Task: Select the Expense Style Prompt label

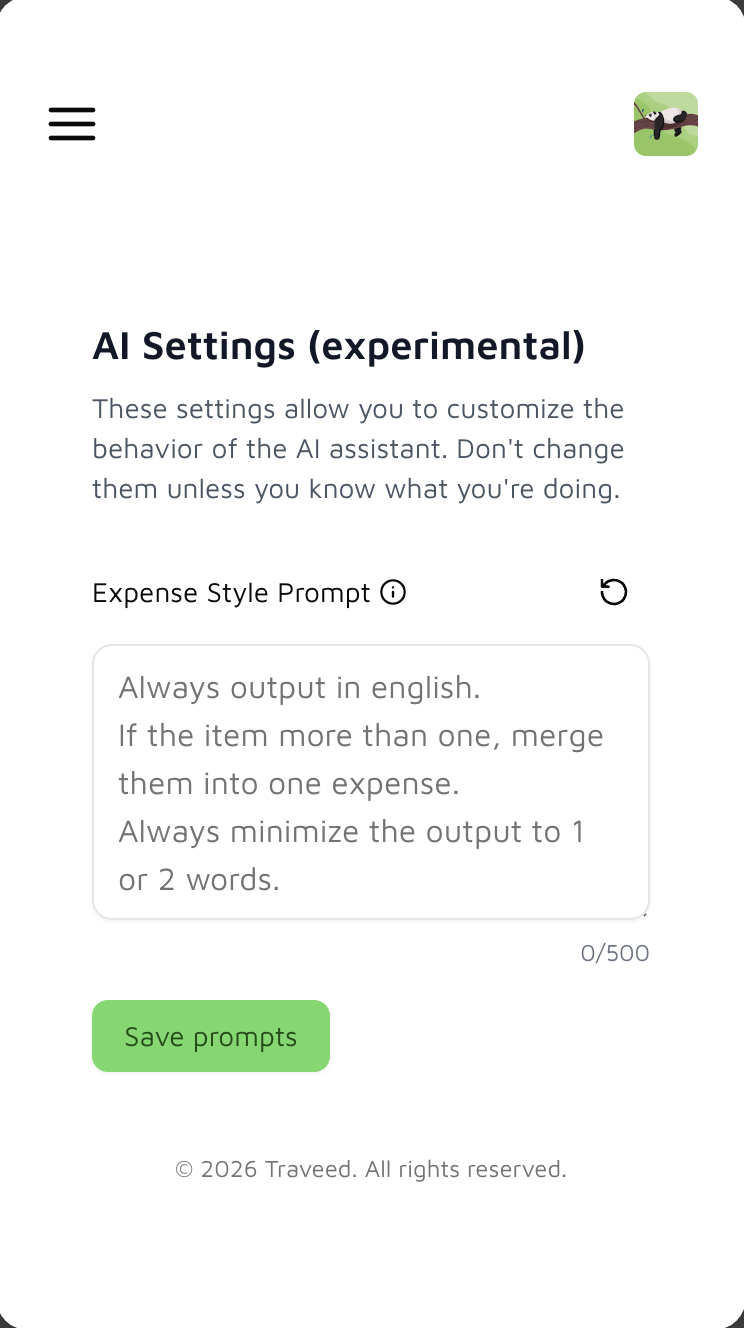Action: tap(232, 592)
